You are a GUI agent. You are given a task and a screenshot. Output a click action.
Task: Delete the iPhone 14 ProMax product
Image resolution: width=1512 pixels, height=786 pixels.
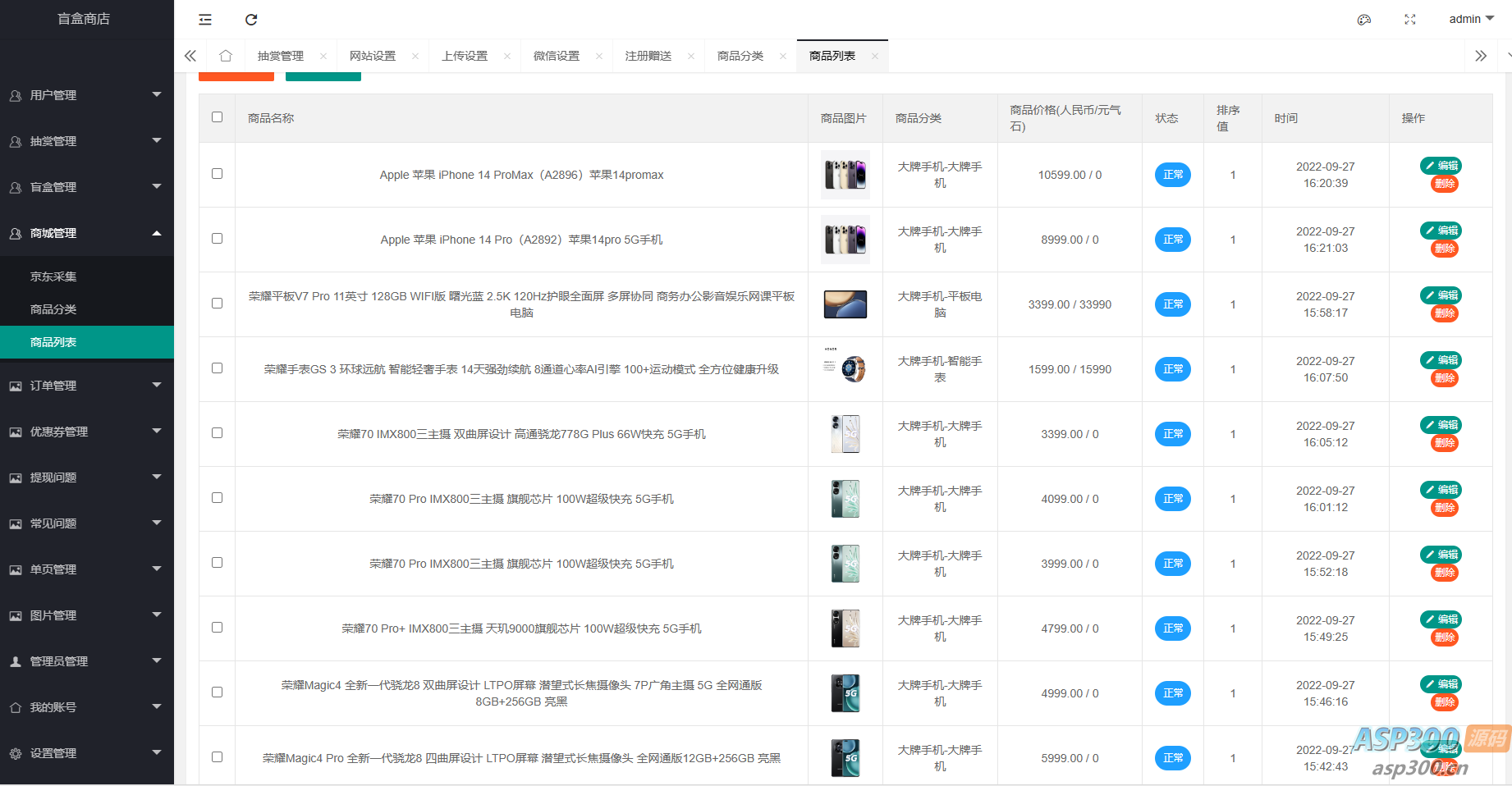coord(1445,184)
